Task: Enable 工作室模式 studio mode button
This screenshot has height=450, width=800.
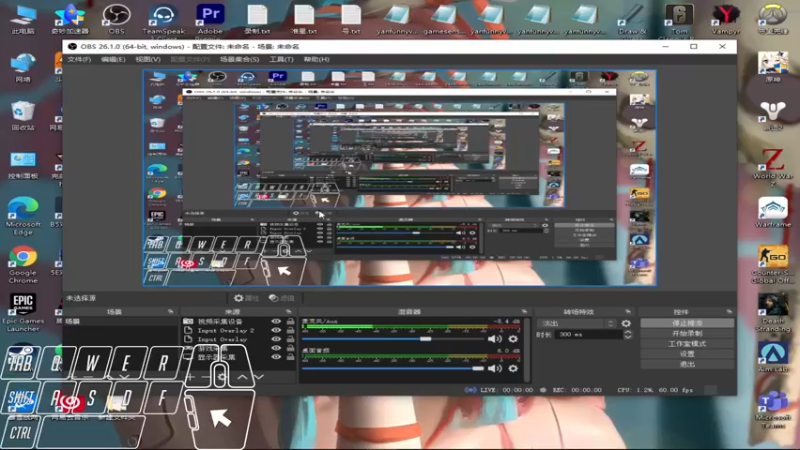Action: [x=687, y=344]
